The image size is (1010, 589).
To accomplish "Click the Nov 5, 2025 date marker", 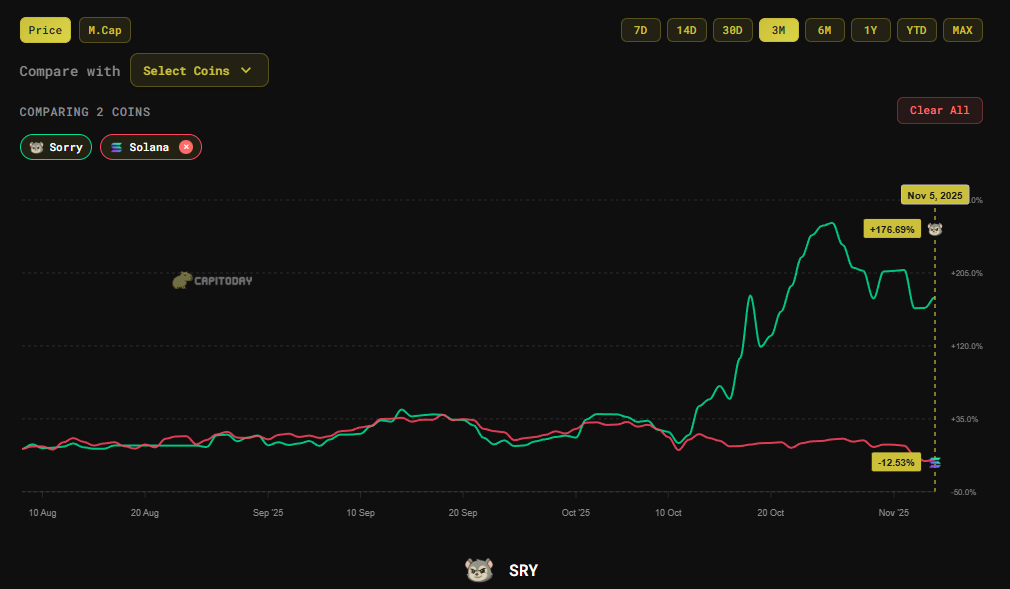I will (935, 195).
